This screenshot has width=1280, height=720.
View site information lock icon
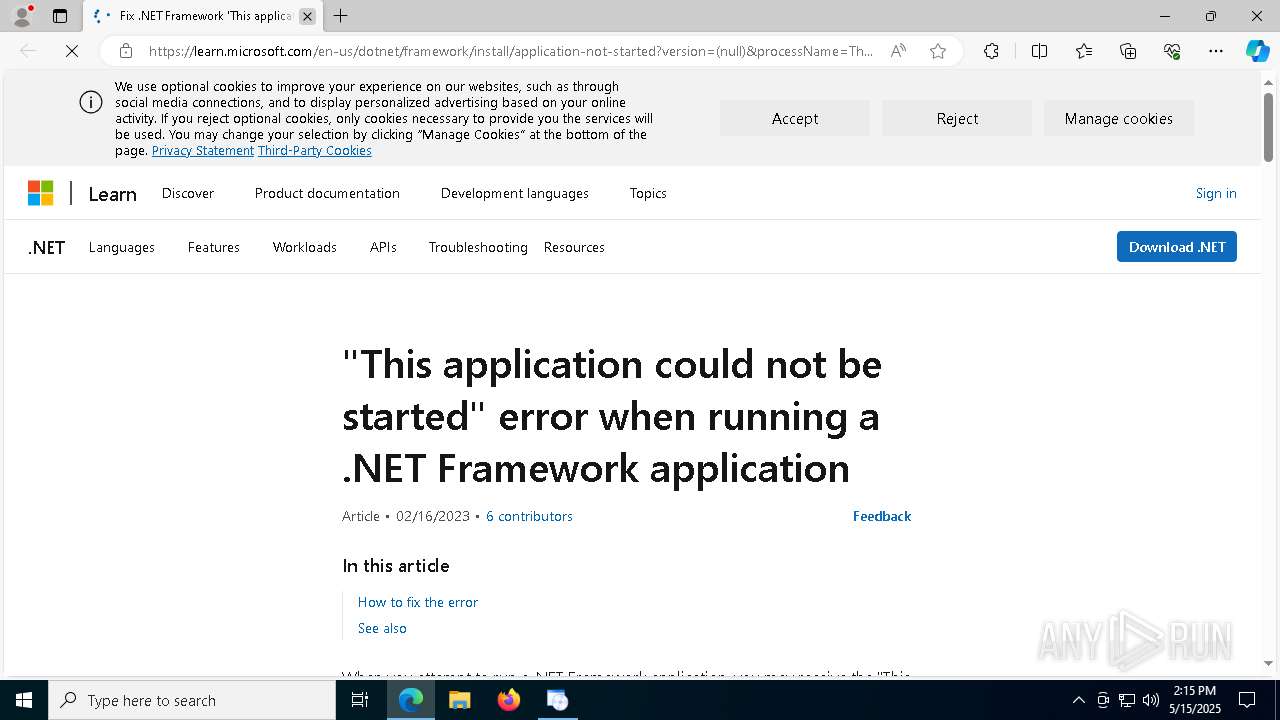click(x=125, y=51)
